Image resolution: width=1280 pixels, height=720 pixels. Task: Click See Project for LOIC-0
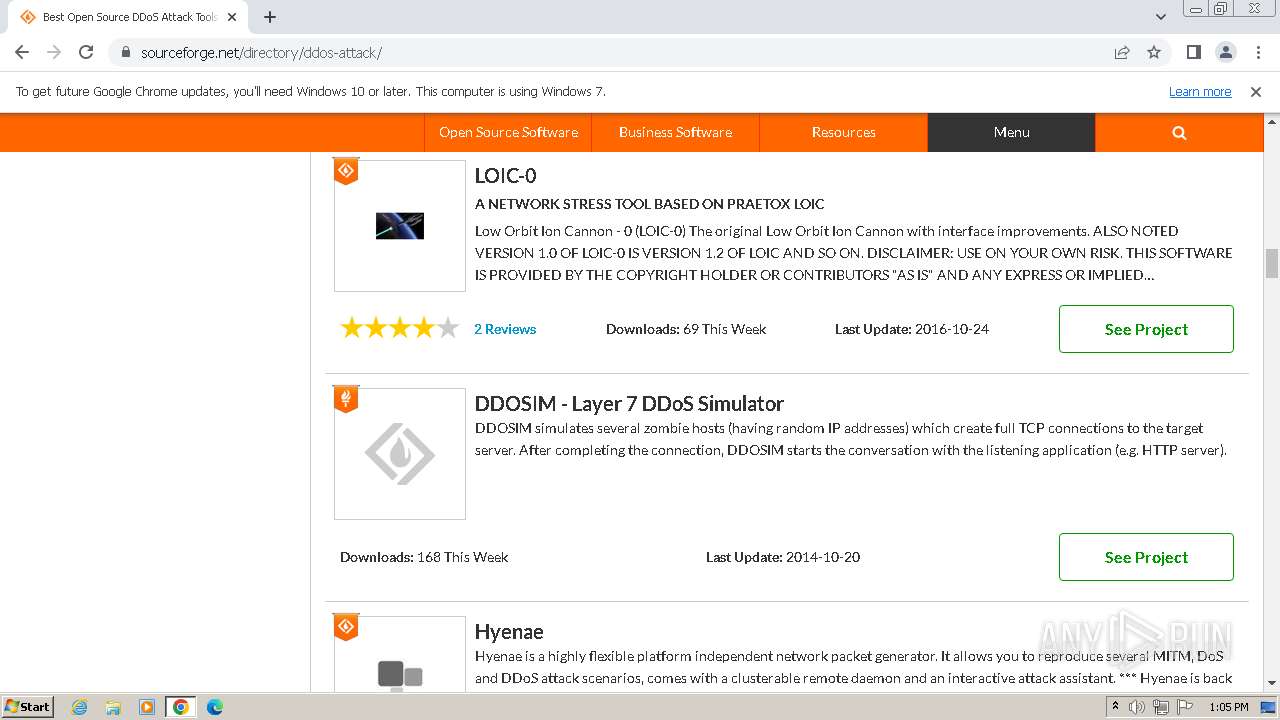point(1146,329)
